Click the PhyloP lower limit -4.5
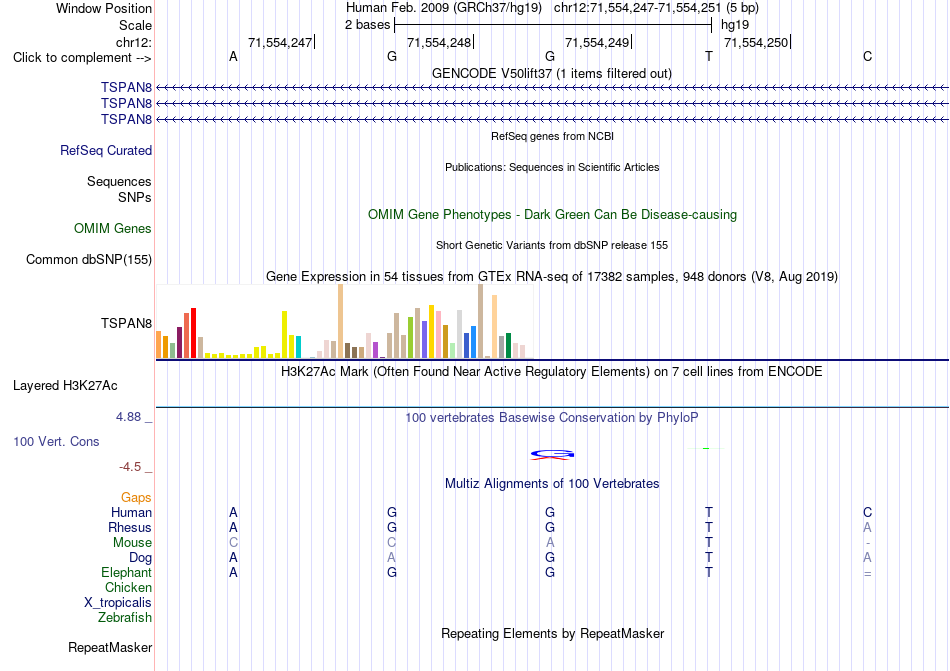The width and height of the screenshot is (950, 671). (x=130, y=467)
